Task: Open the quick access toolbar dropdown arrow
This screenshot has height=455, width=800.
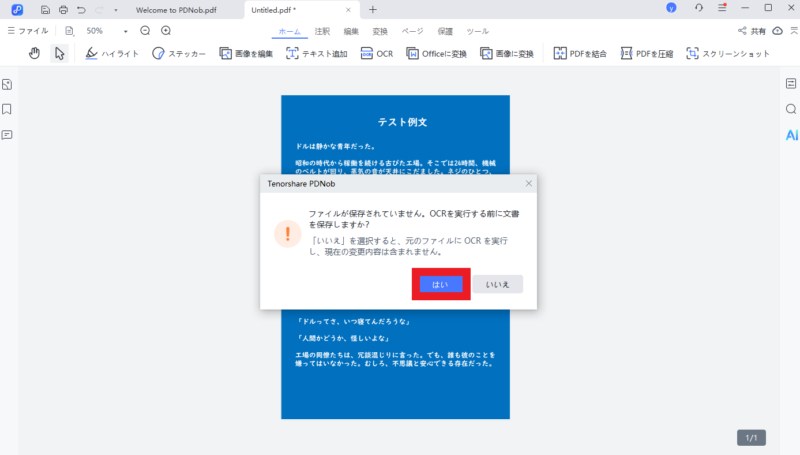Action: coord(116,9)
